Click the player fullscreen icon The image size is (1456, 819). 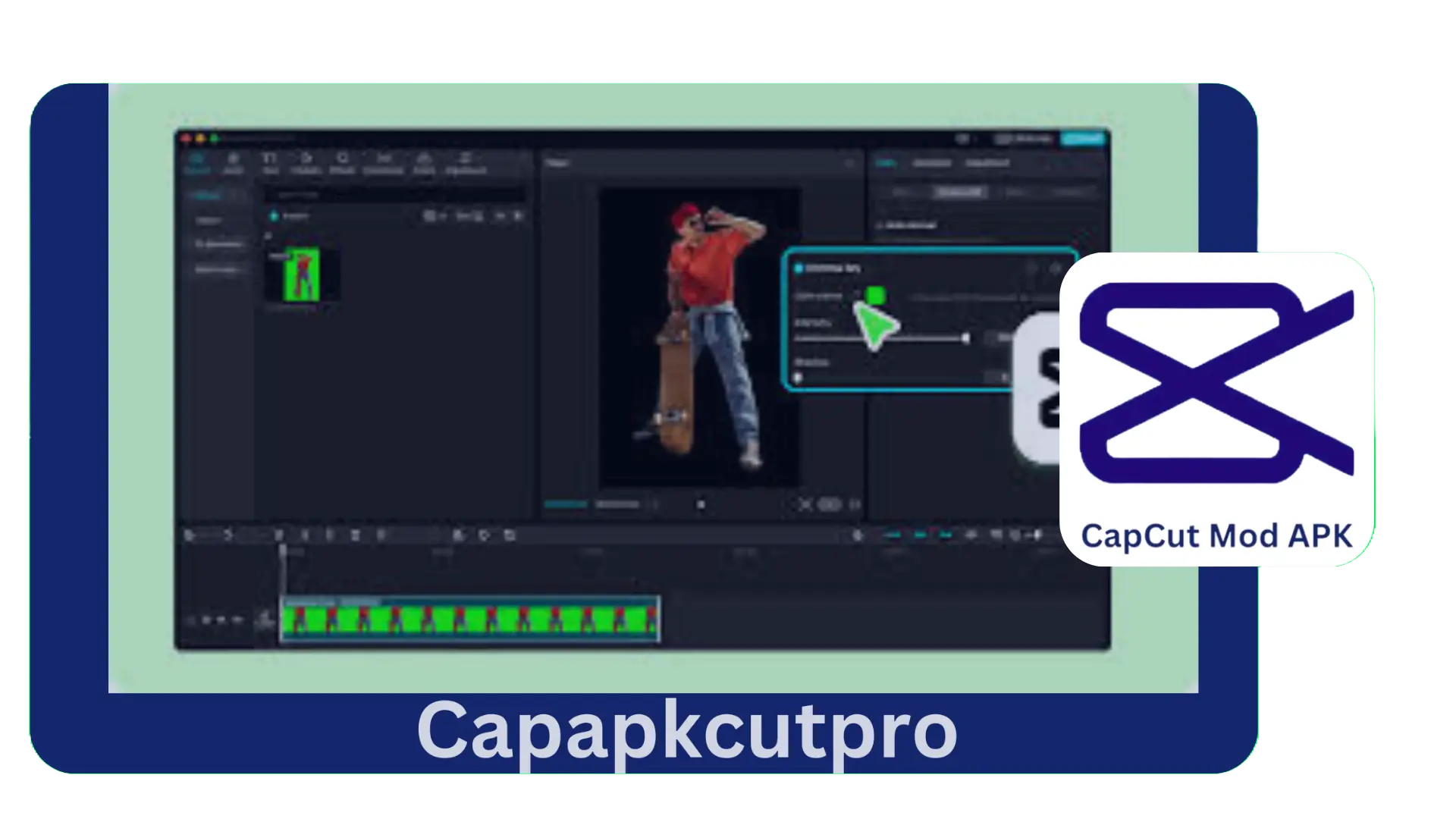pyautogui.click(x=855, y=504)
